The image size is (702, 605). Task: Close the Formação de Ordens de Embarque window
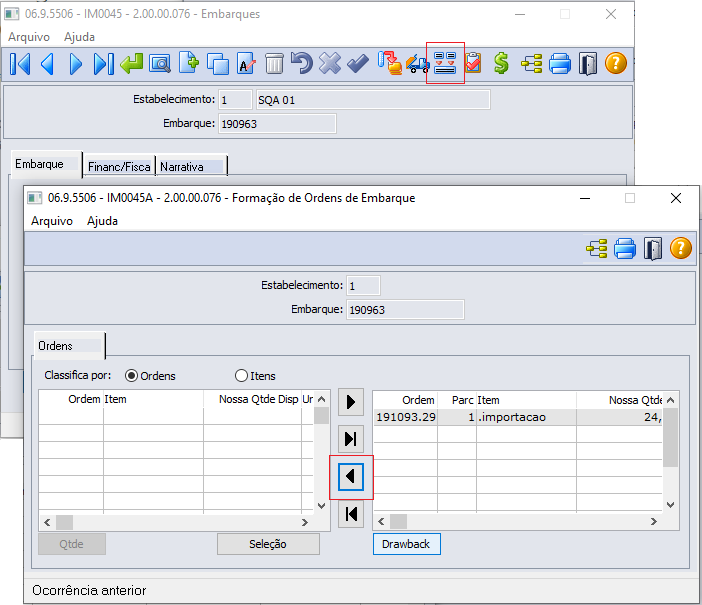(x=676, y=198)
